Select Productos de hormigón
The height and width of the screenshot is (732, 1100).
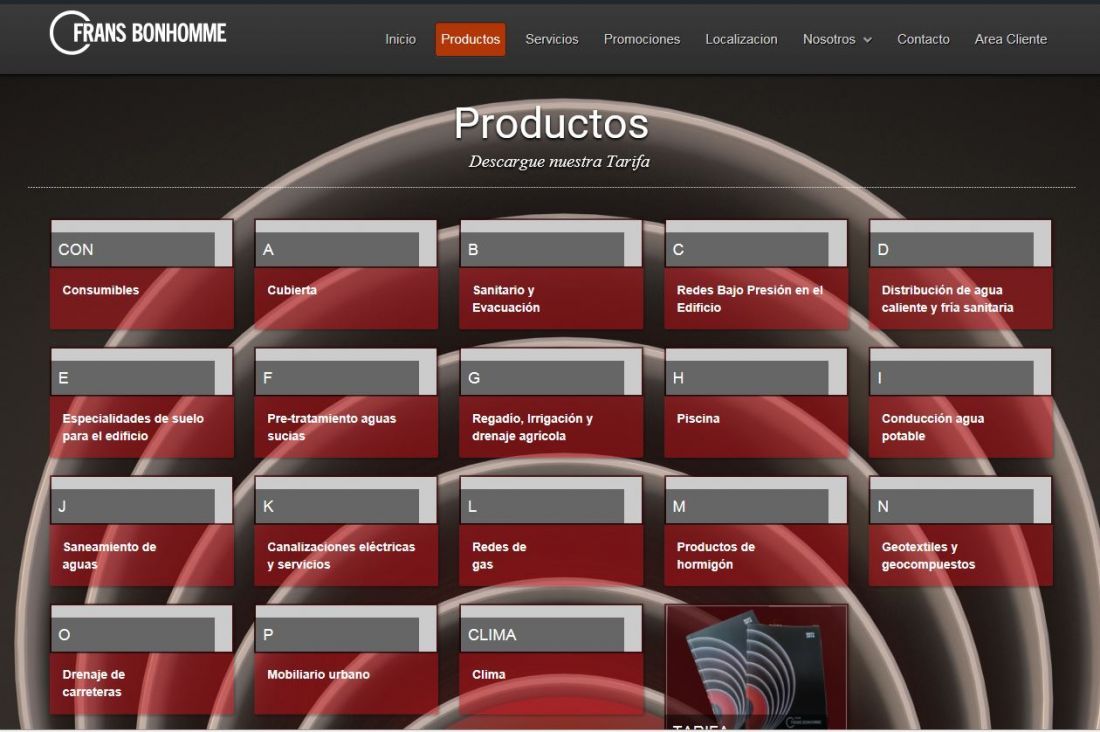click(x=756, y=531)
